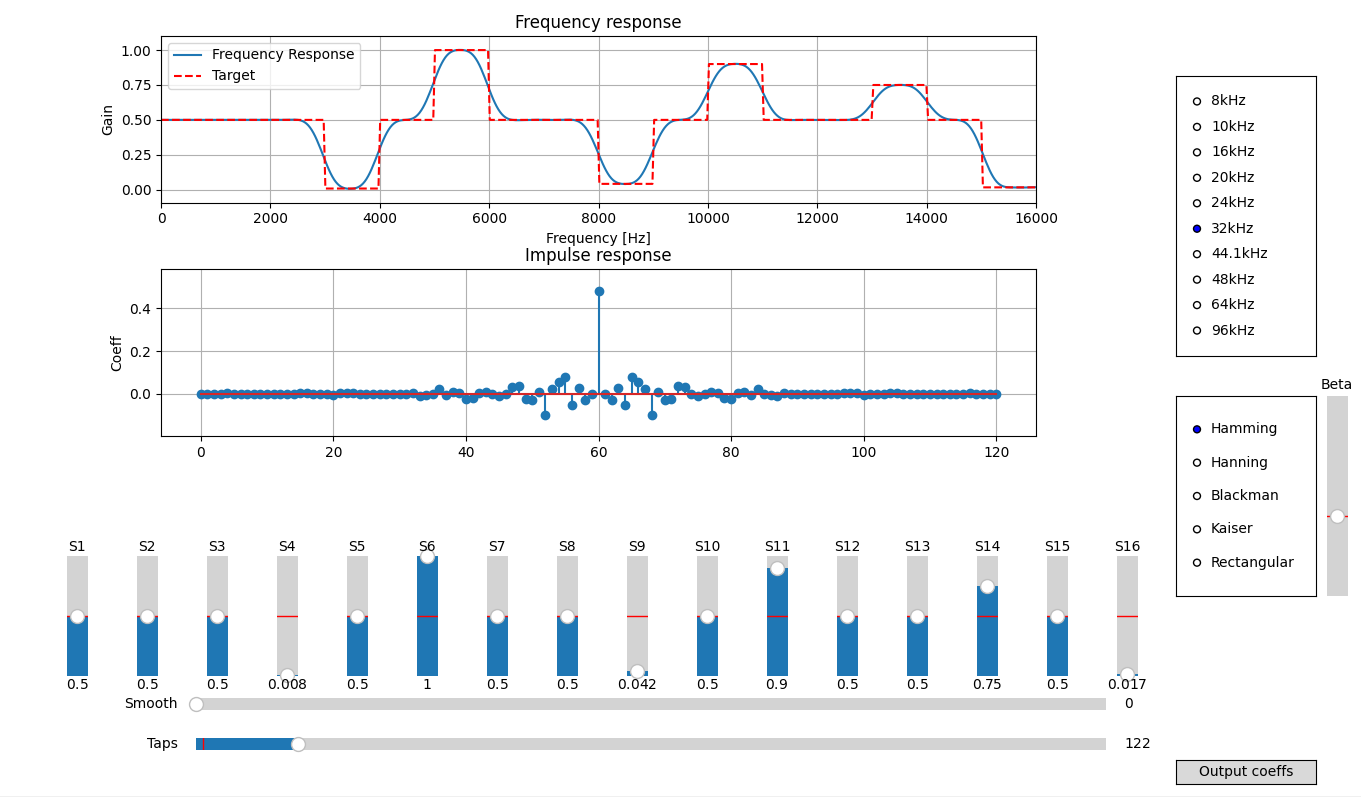The width and height of the screenshot is (1361, 797).
Task: Select the 8kHz sample rate option
Action: pyautogui.click(x=1197, y=101)
